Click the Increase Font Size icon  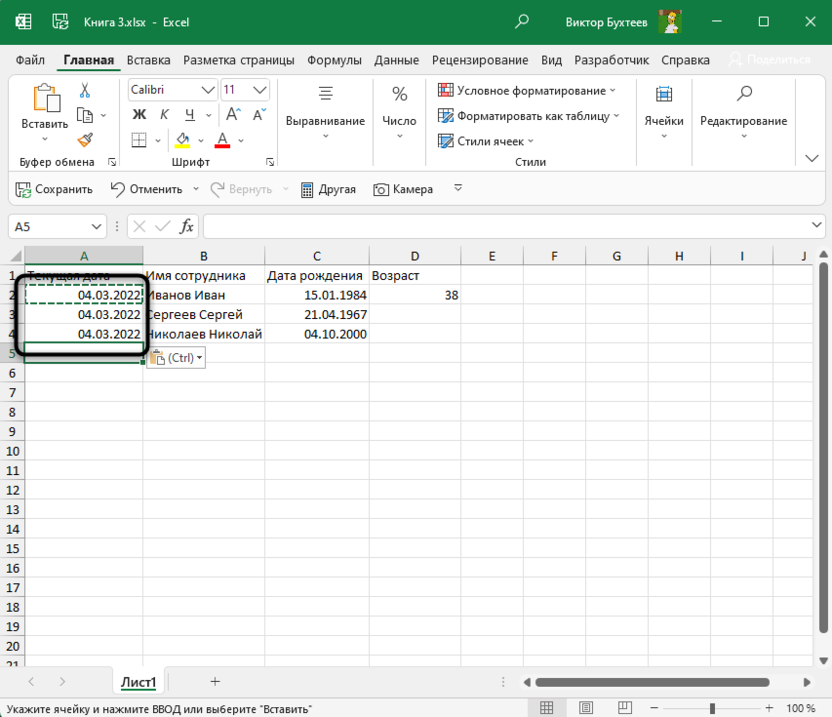click(232, 115)
